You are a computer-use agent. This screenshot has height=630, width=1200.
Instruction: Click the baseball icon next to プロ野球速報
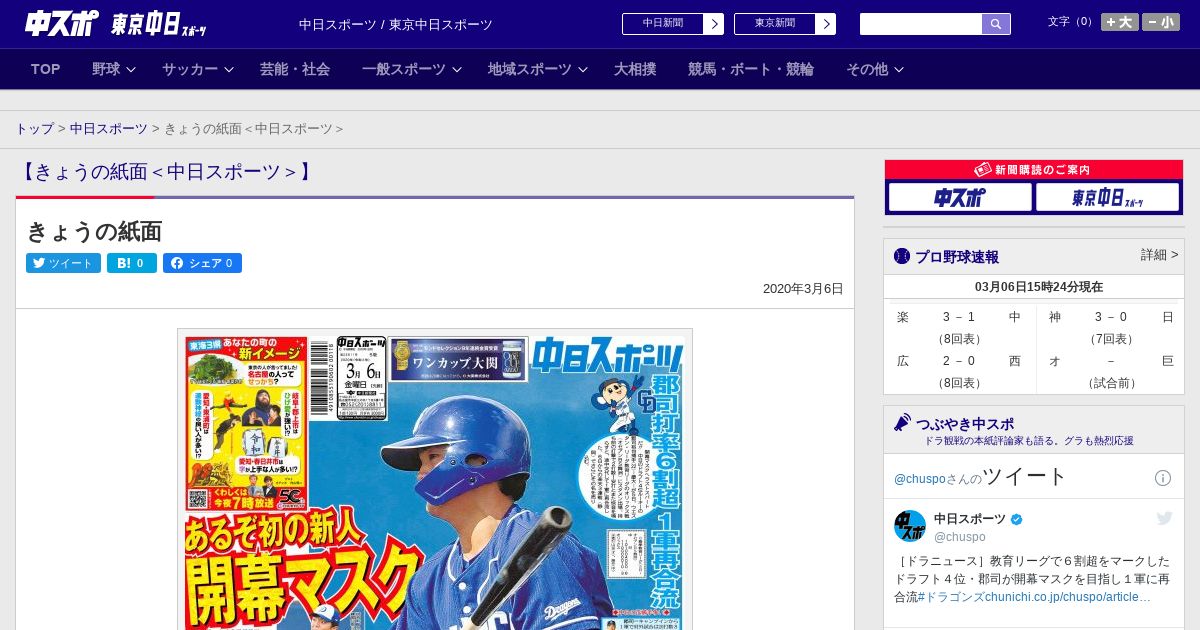(x=902, y=256)
